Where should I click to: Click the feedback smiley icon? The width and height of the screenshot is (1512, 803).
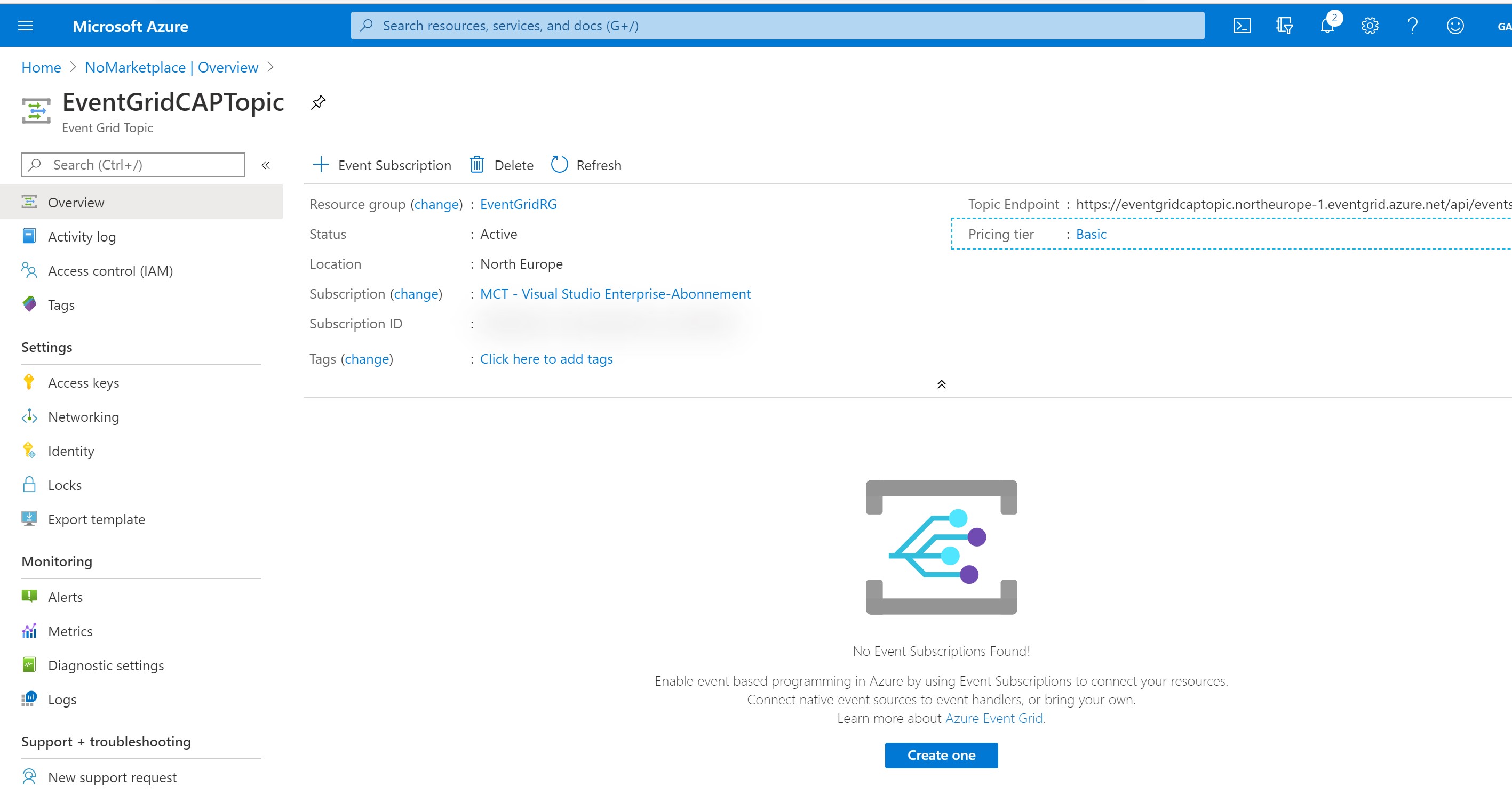click(x=1455, y=26)
